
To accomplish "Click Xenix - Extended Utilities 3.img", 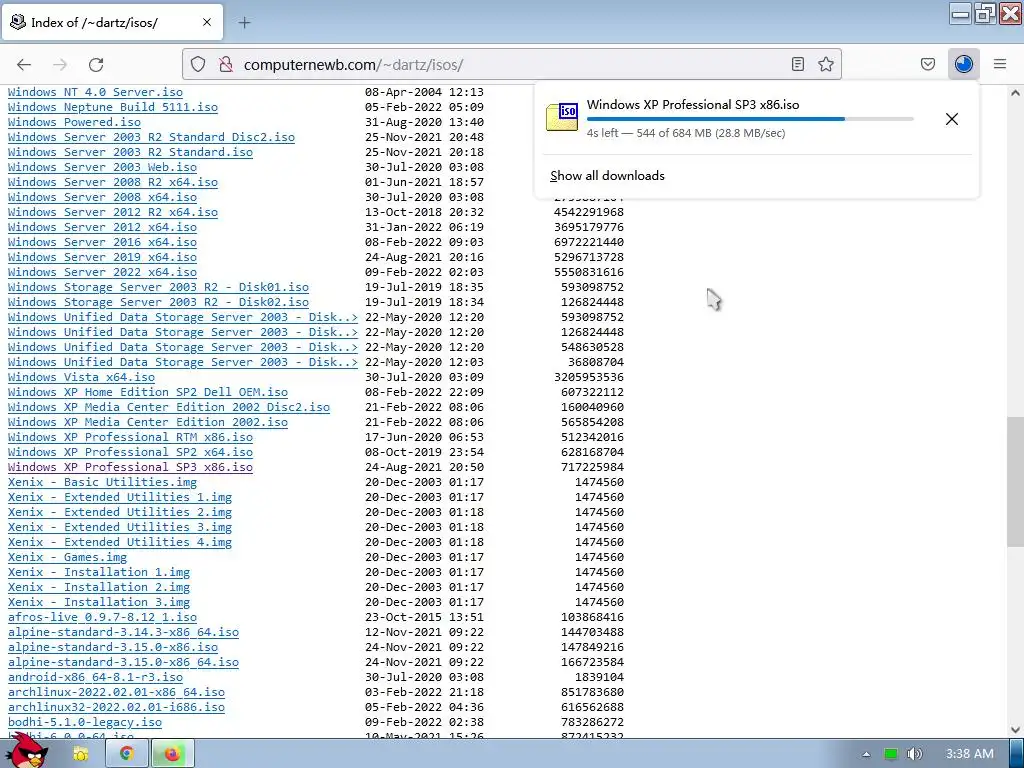I will [x=120, y=528].
